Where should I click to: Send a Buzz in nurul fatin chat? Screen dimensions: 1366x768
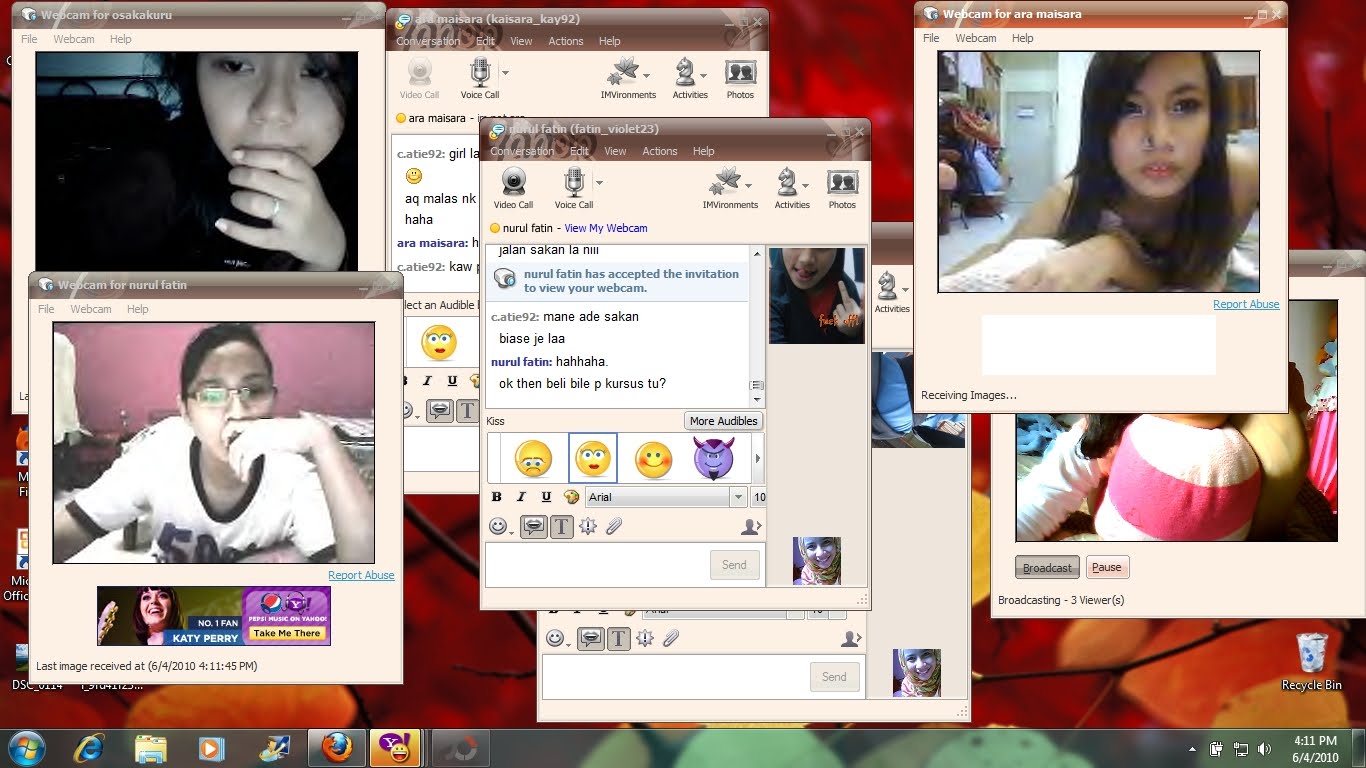click(x=588, y=526)
